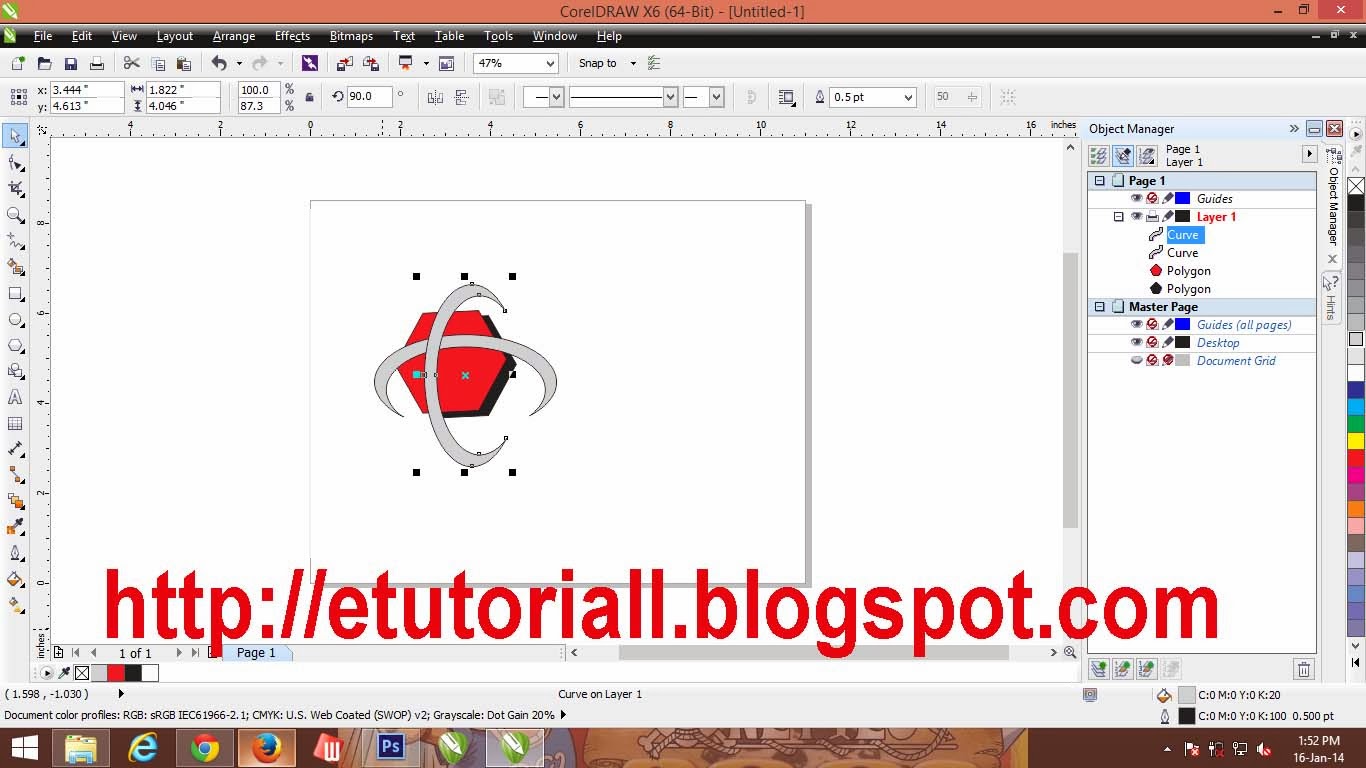
Task: Click the delete trash button in Object Manager
Action: pos(1303,669)
